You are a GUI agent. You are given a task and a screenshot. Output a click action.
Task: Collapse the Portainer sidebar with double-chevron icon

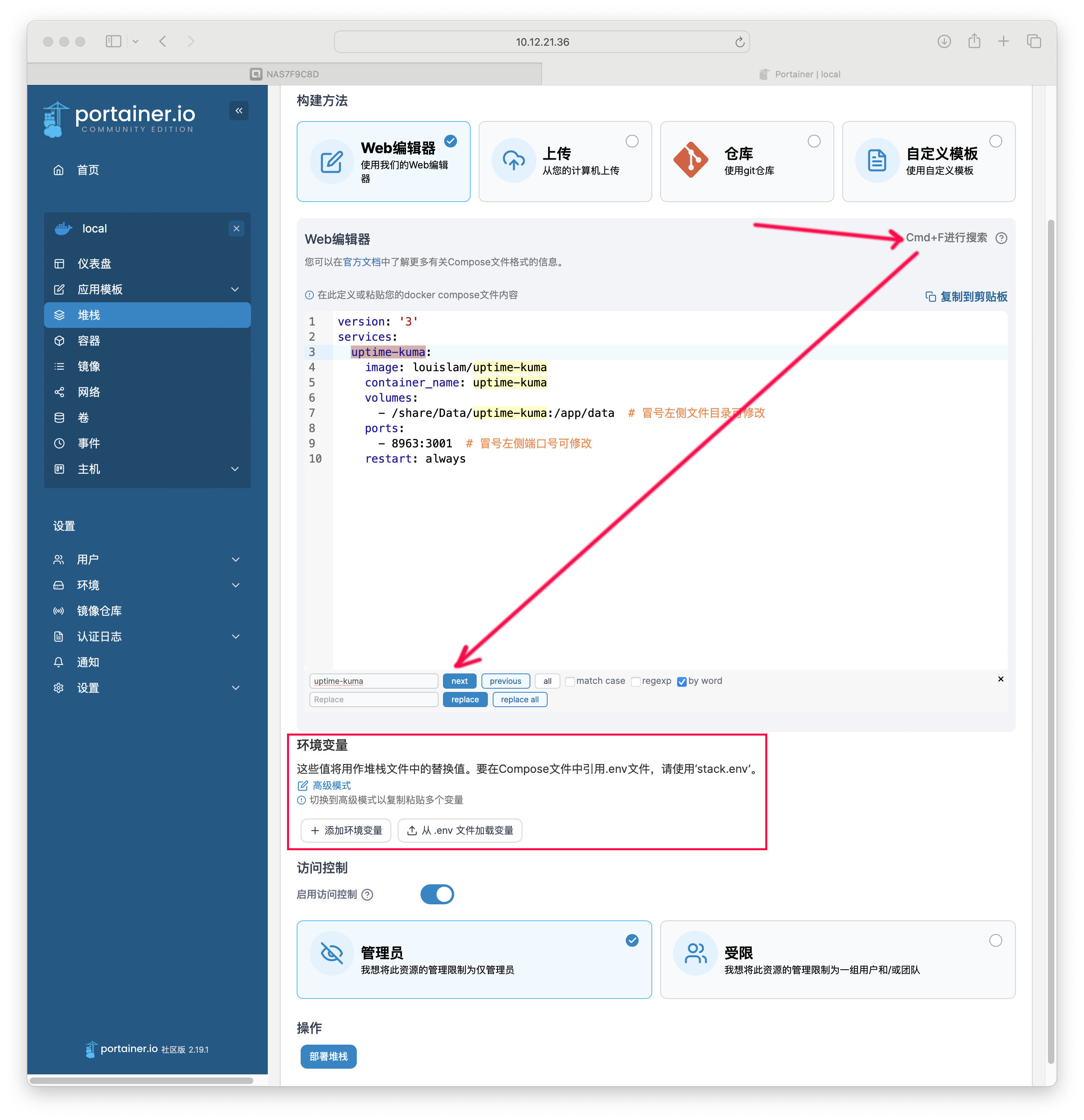coord(239,110)
